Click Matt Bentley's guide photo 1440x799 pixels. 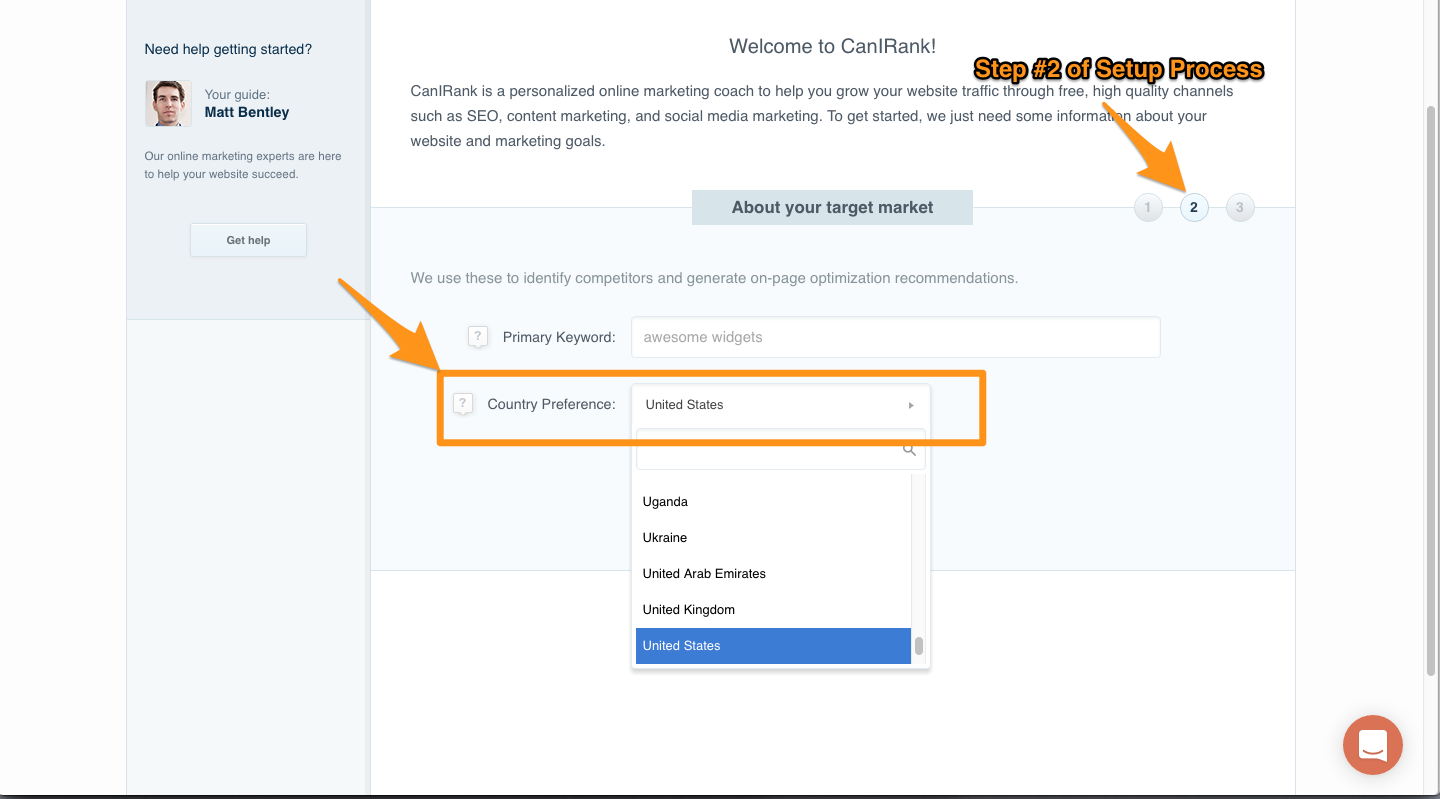[168, 103]
